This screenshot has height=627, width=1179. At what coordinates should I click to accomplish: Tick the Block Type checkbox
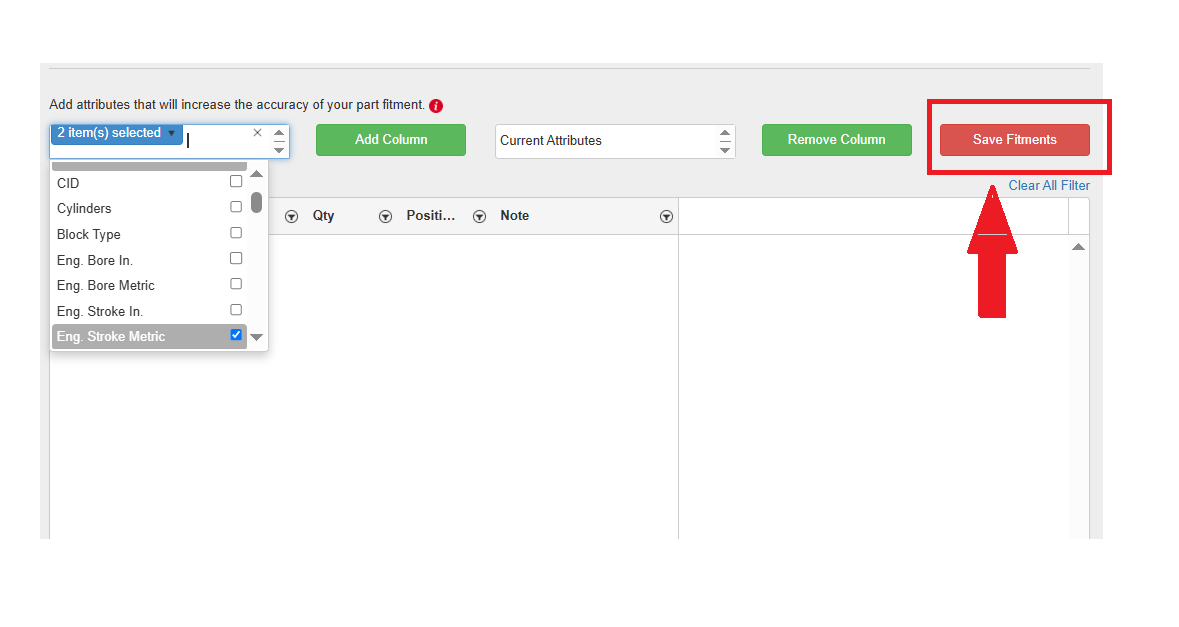[236, 233]
